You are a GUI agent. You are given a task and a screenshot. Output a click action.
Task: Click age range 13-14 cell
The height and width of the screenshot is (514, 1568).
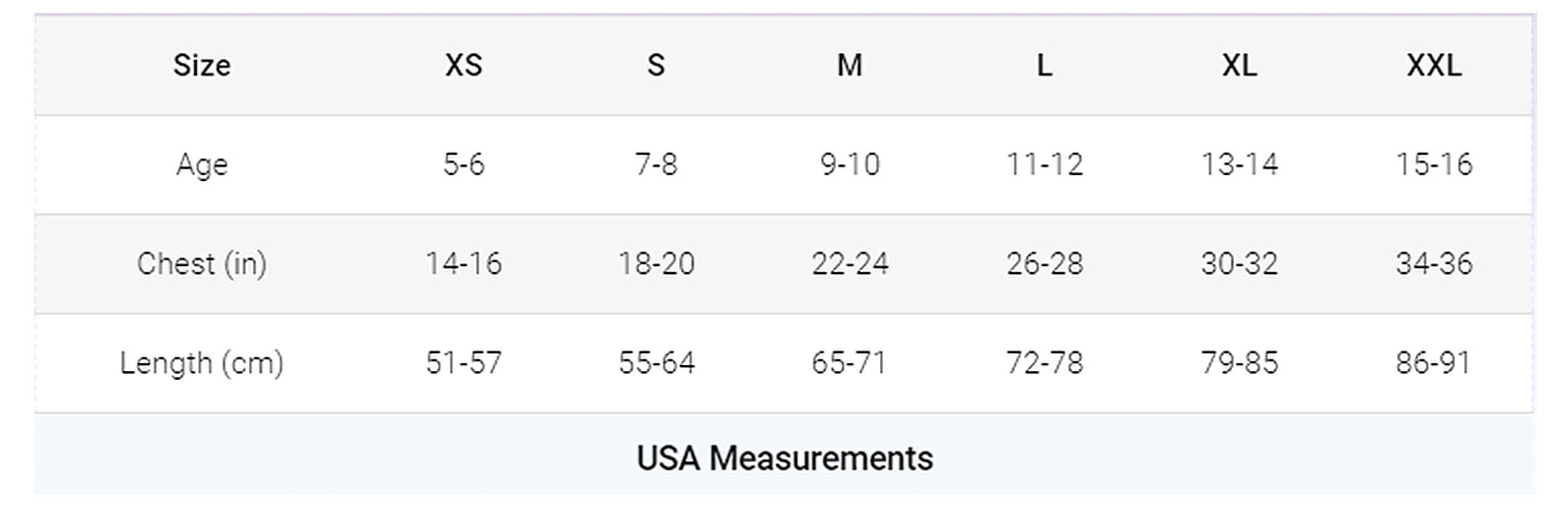1239,164
